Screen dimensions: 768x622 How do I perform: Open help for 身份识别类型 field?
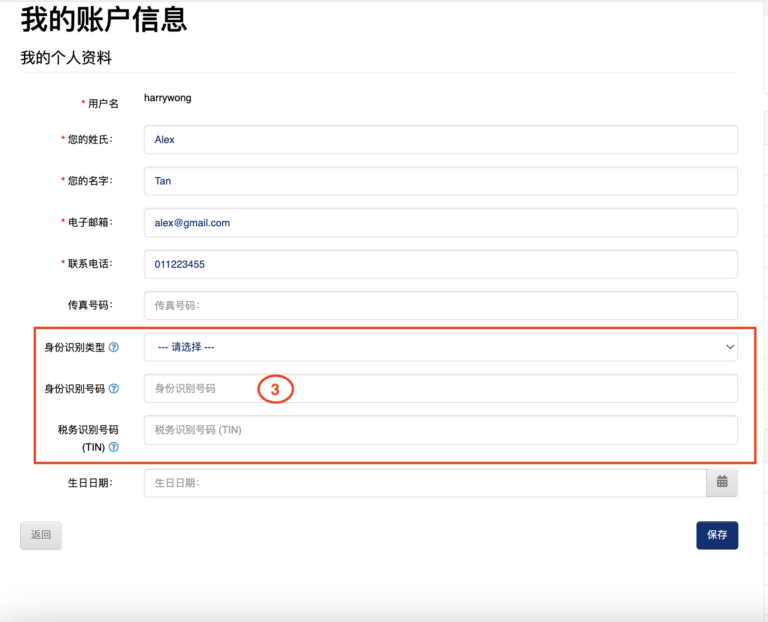click(114, 347)
